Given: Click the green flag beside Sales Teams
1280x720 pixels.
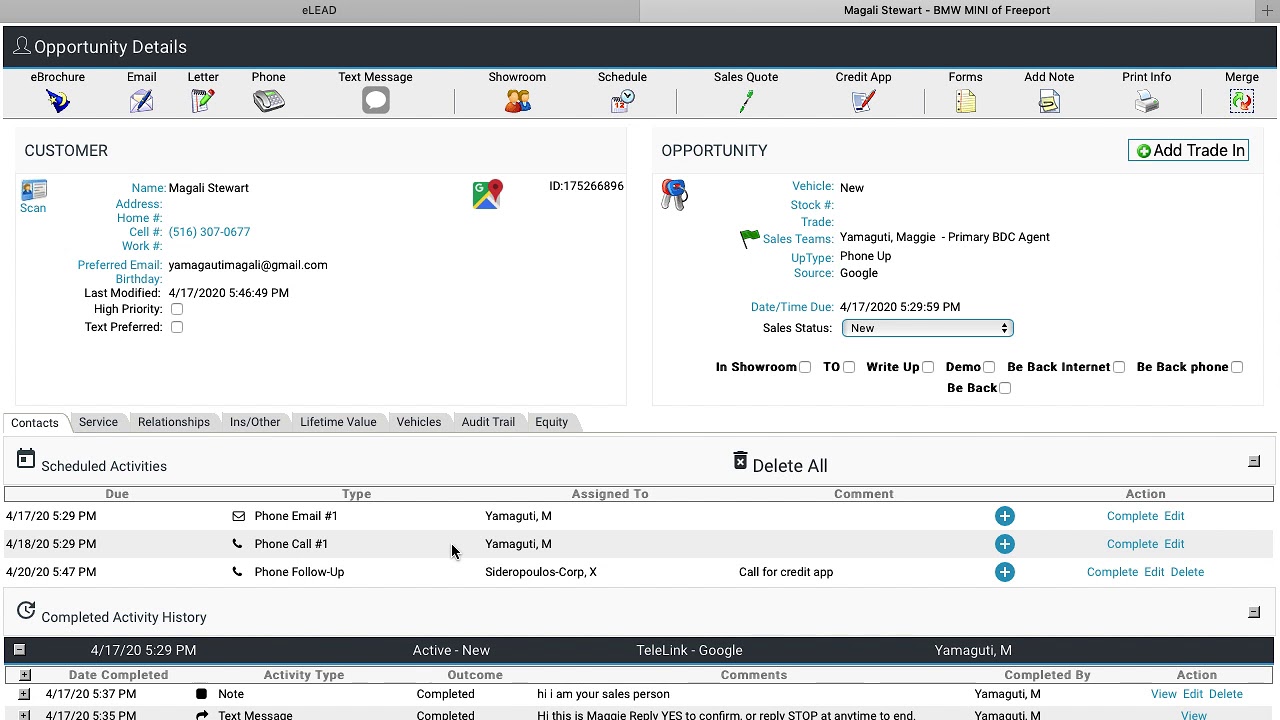Looking at the screenshot, I should click(749, 238).
